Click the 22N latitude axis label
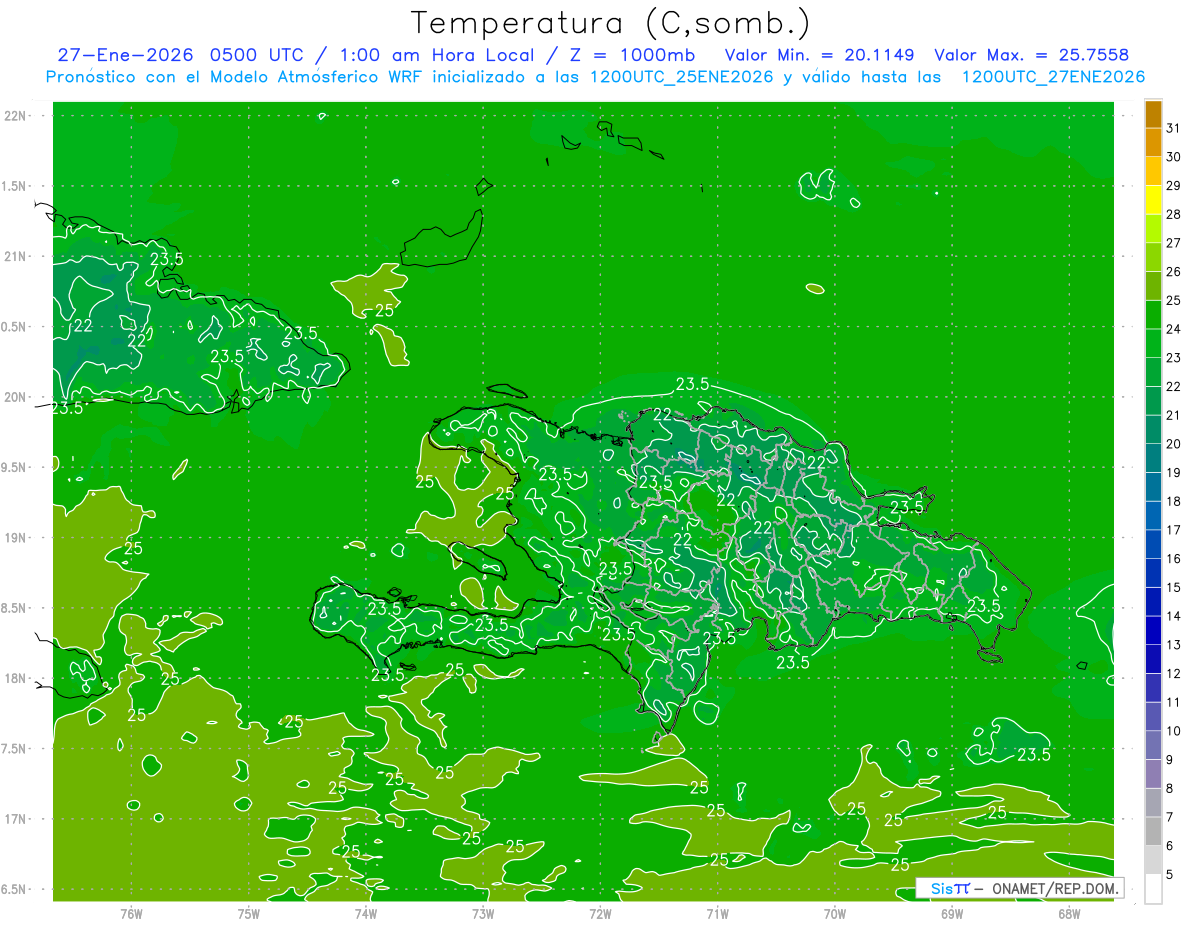Image resolution: width=1200 pixels, height=927 pixels. pos(16,116)
